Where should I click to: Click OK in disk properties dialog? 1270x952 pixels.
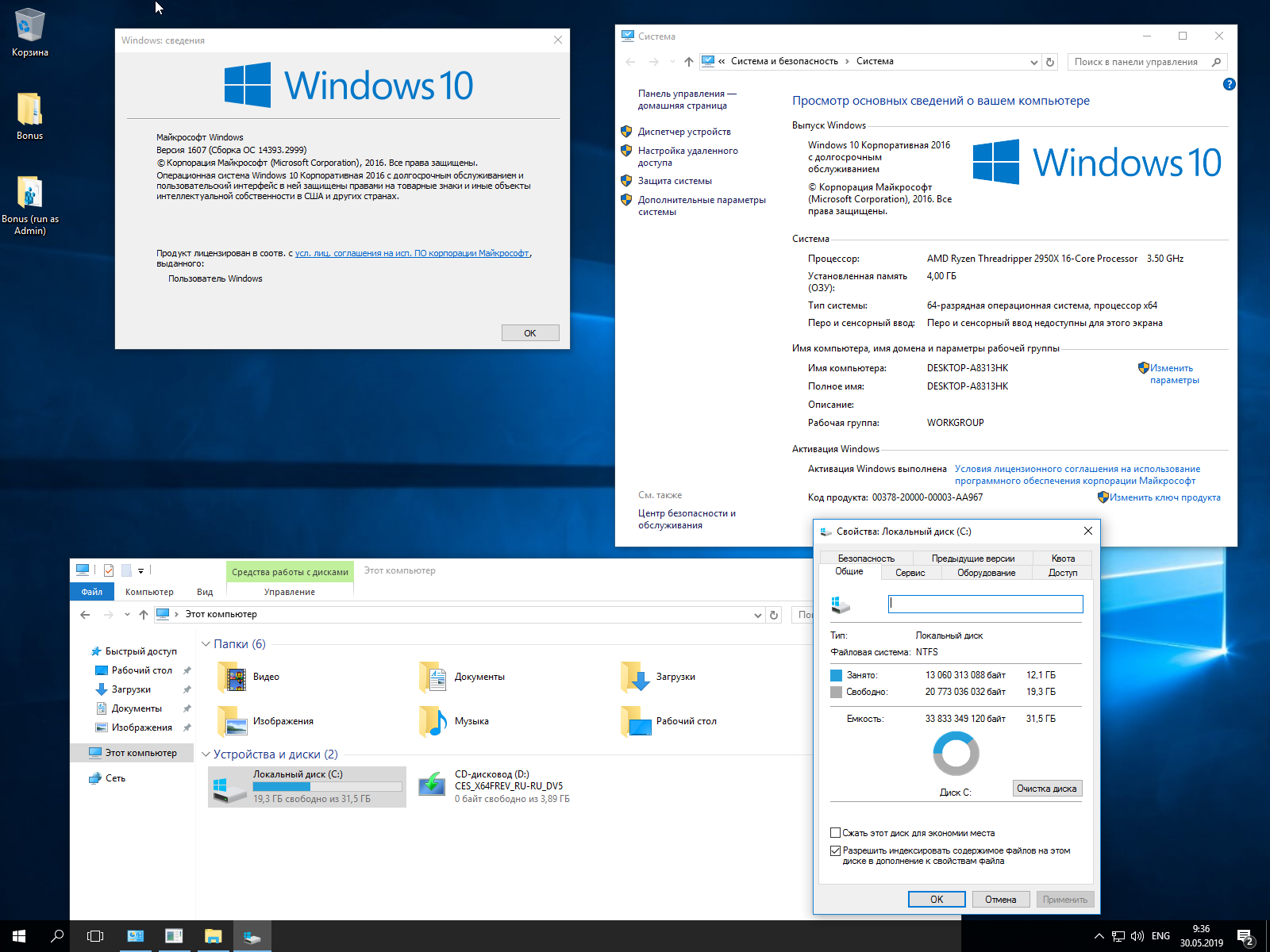[x=937, y=900]
